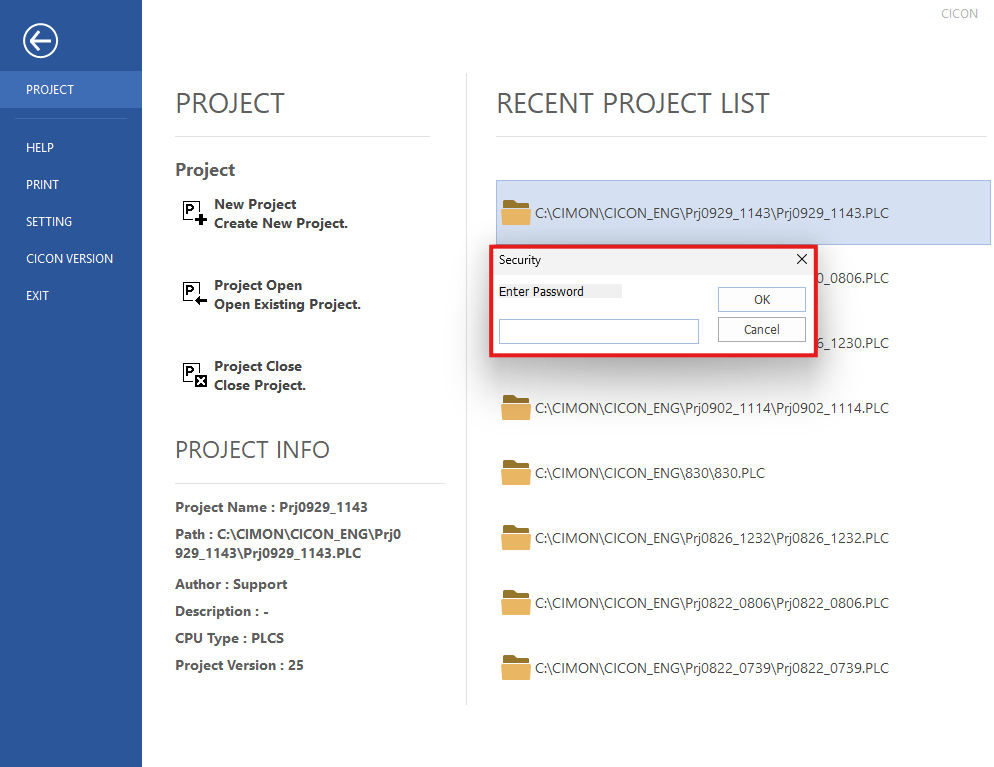Image resolution: width=994 pixels, height=767 pixels.
Task: Click folder icon for Prj0902_1114.PLC
Action: 516,407
